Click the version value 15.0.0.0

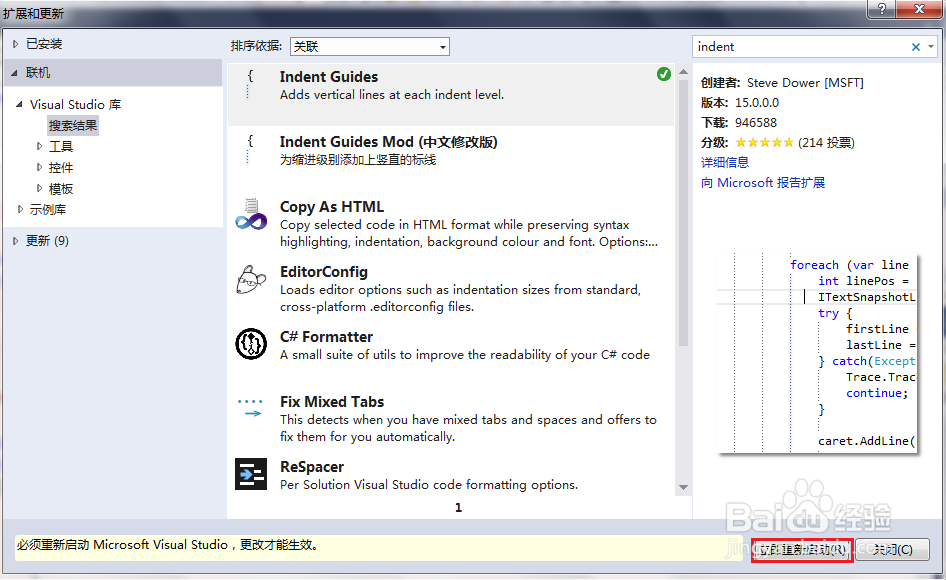(757, 103)
